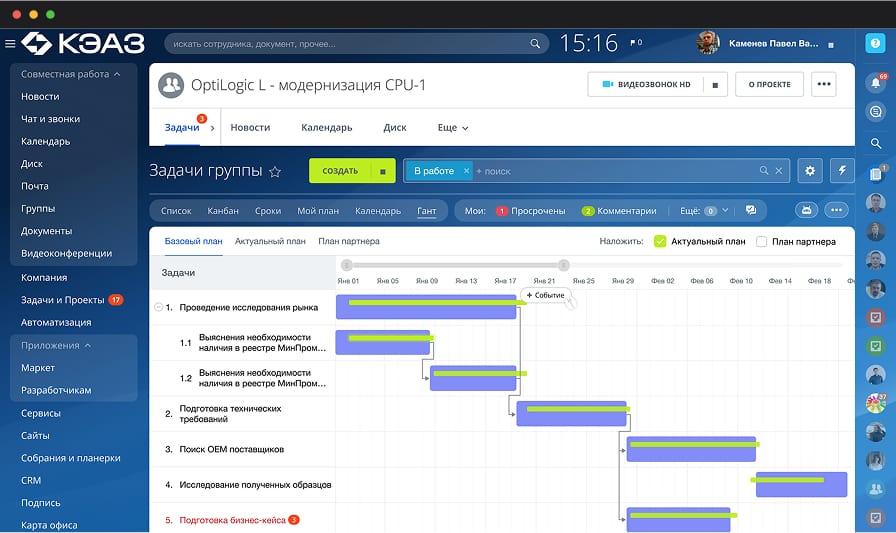This screenshot has height=533, width=896.
Task: Click the robot icon in the toolbar
Action: 806,210
